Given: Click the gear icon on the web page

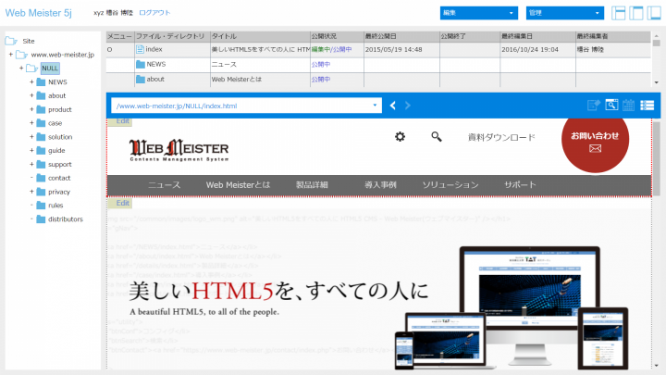Looking at the screenshot, I should click(400, 136).
